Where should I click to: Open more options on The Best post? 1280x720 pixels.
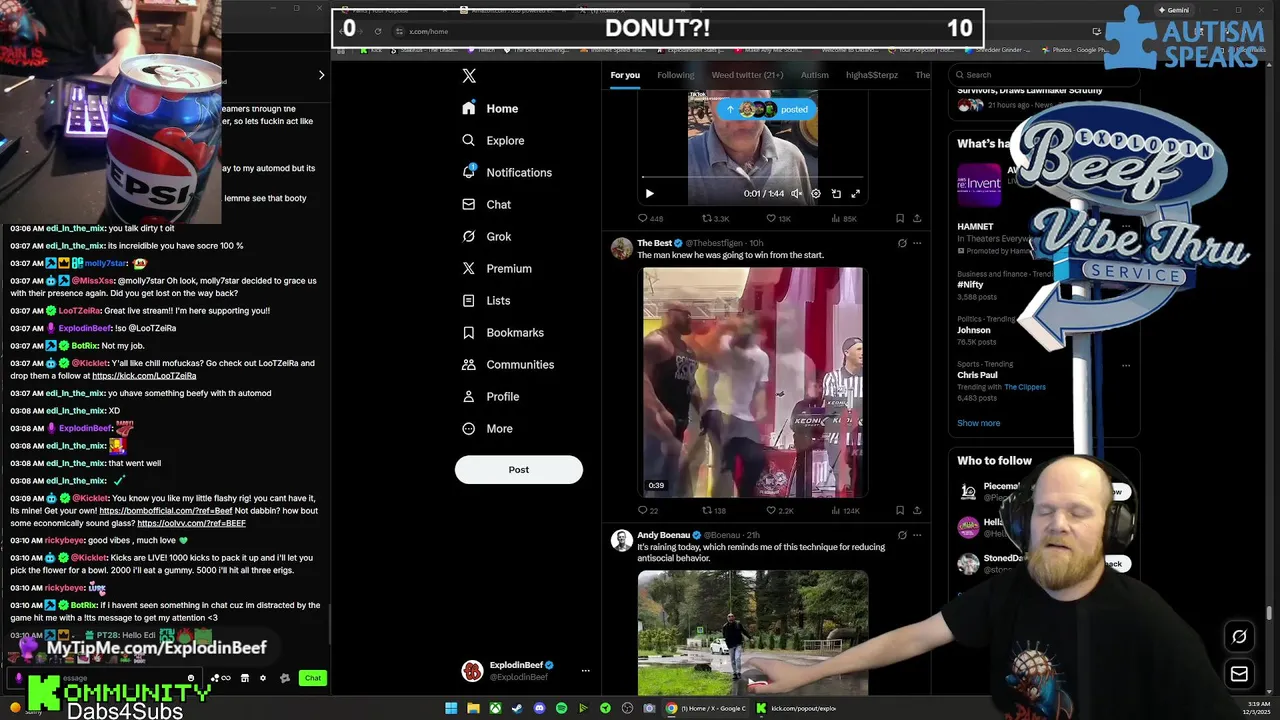click(x=917, y=243)
